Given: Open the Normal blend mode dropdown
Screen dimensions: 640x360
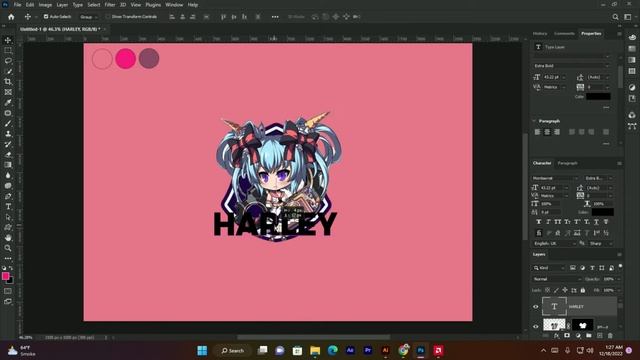Looking at the screenshot, I should tap(557, 279).
